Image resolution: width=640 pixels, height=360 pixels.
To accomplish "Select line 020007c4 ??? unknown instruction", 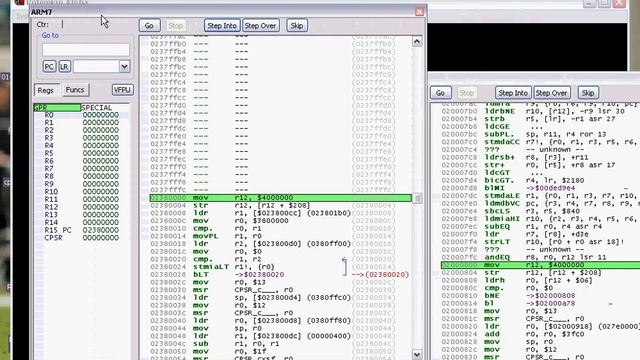I will pos(540,150).
